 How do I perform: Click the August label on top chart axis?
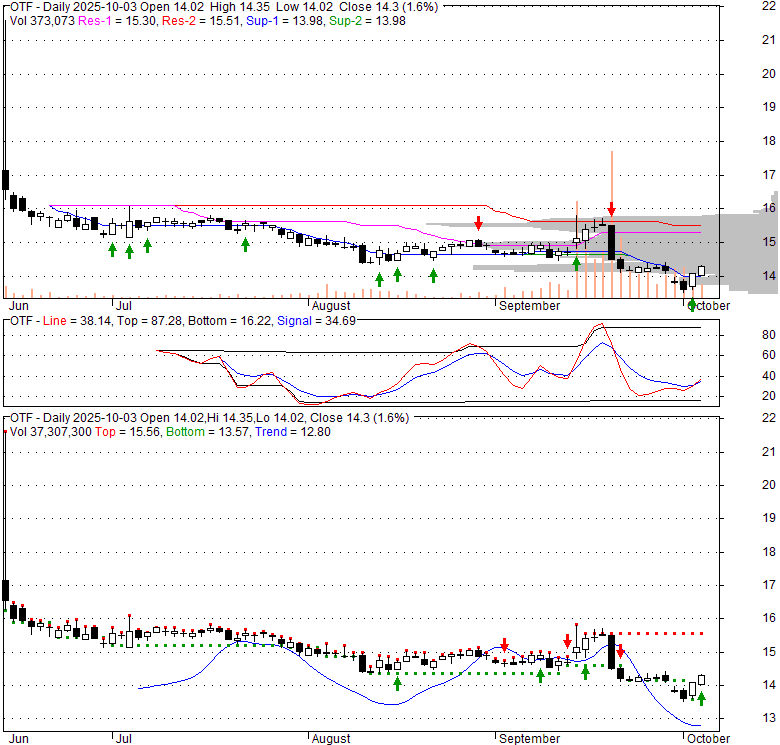coord(331,306)
